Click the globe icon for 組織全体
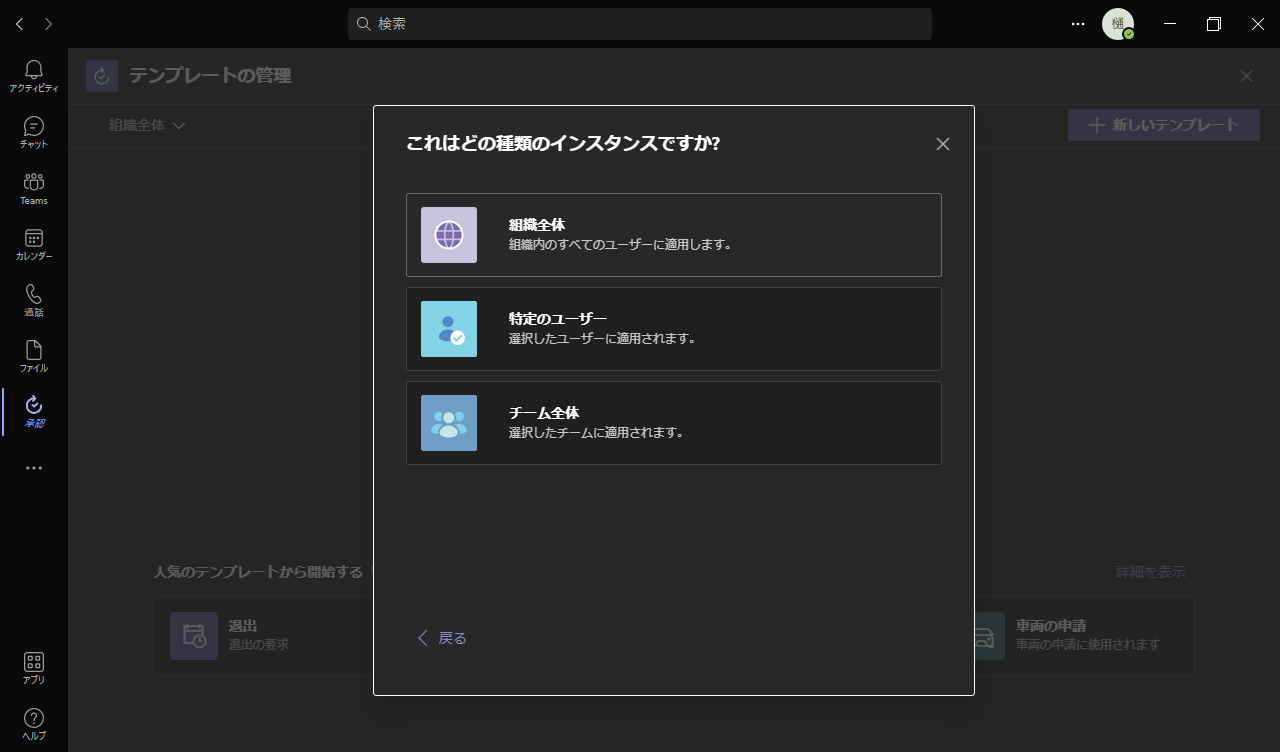The width and height of the screenshot is (1280, 752). tap(449, 235)
